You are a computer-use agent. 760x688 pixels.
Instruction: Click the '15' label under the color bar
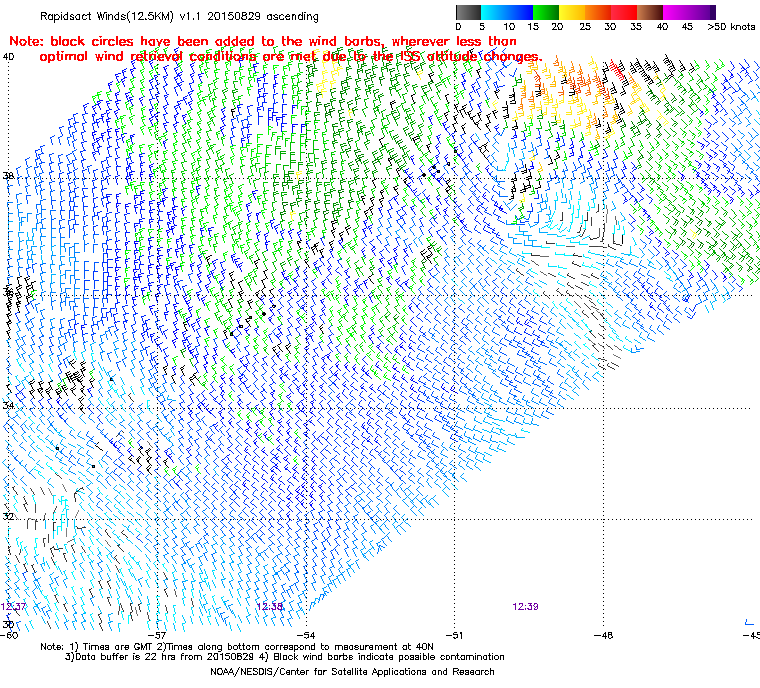(533, 27)
